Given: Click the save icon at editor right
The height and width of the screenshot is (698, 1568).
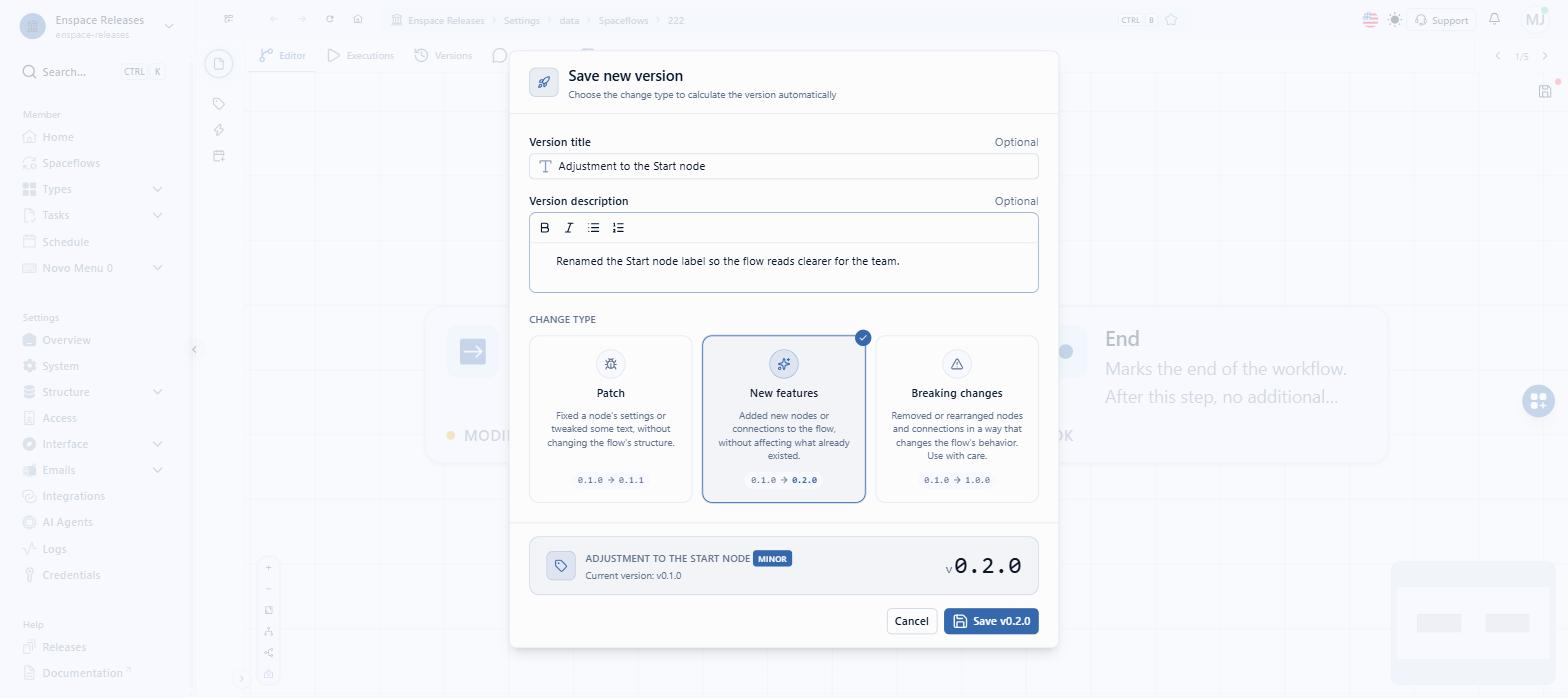Looking at the screenshot, I should pos(1545,91).
